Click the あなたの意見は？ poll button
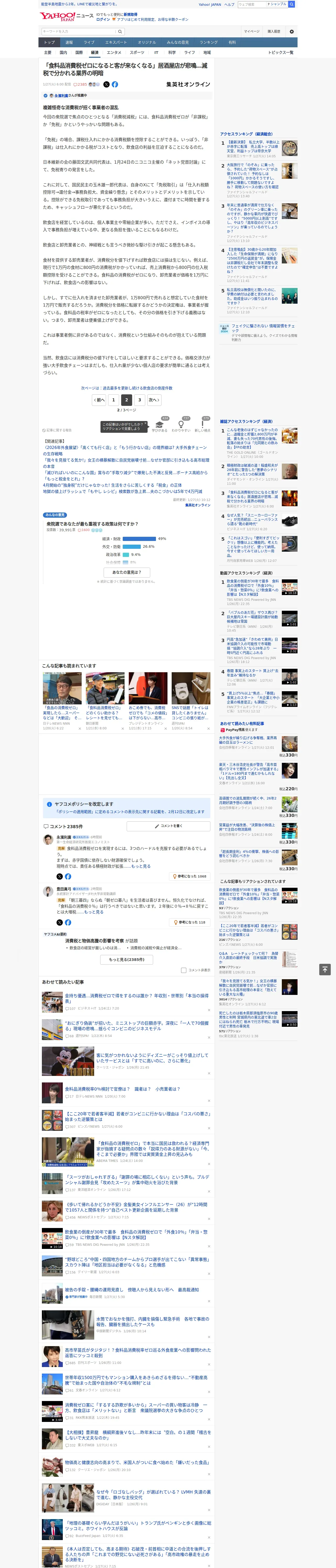Viewport: 336px width, 1568px height. pos(127,572)
